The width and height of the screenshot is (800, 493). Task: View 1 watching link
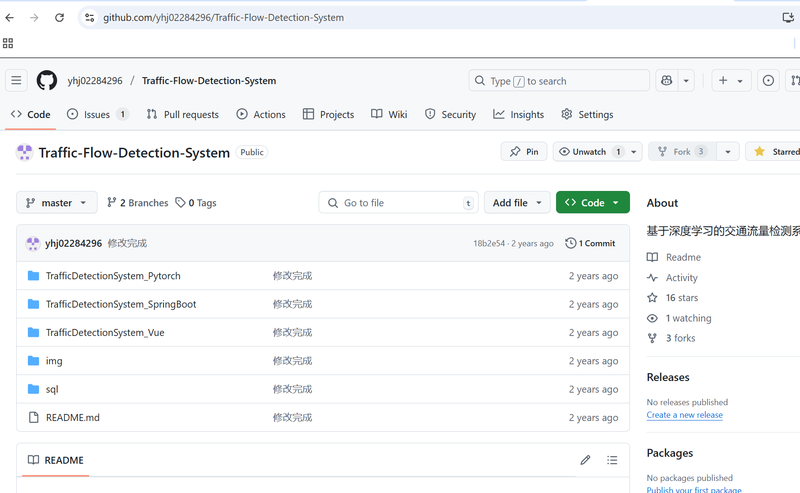pos(679,318)
